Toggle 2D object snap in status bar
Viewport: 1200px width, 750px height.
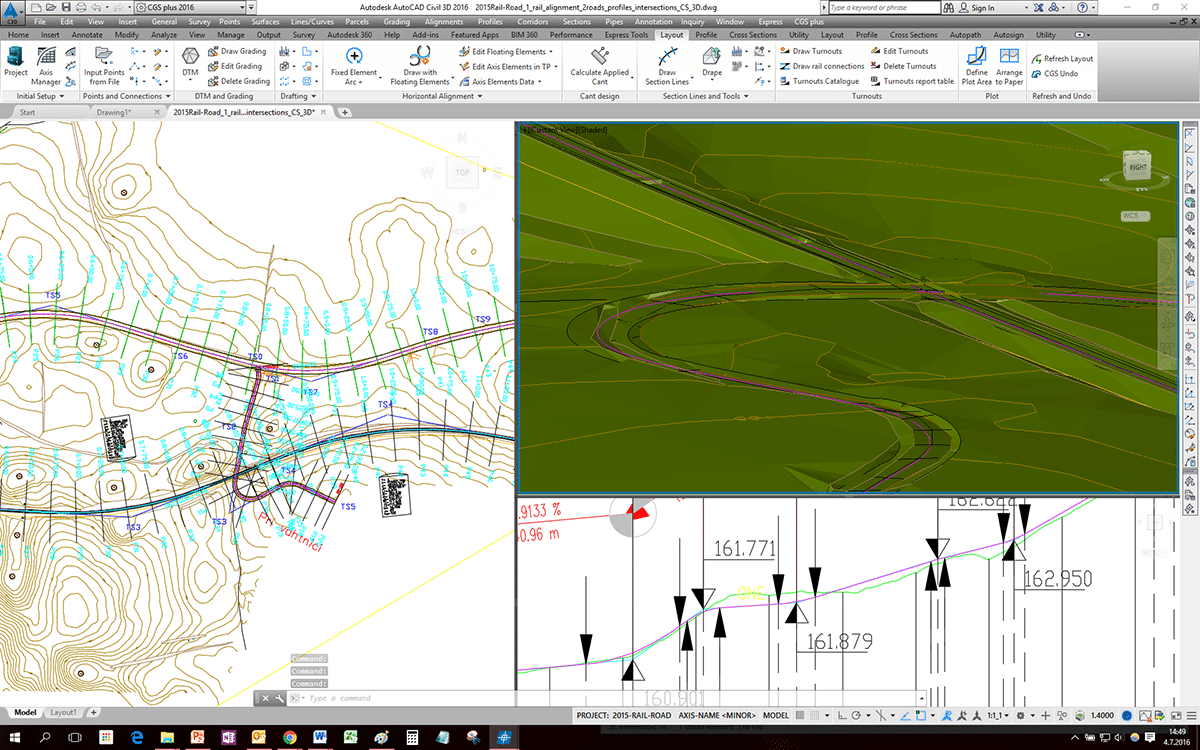click(x=921, y=716)
